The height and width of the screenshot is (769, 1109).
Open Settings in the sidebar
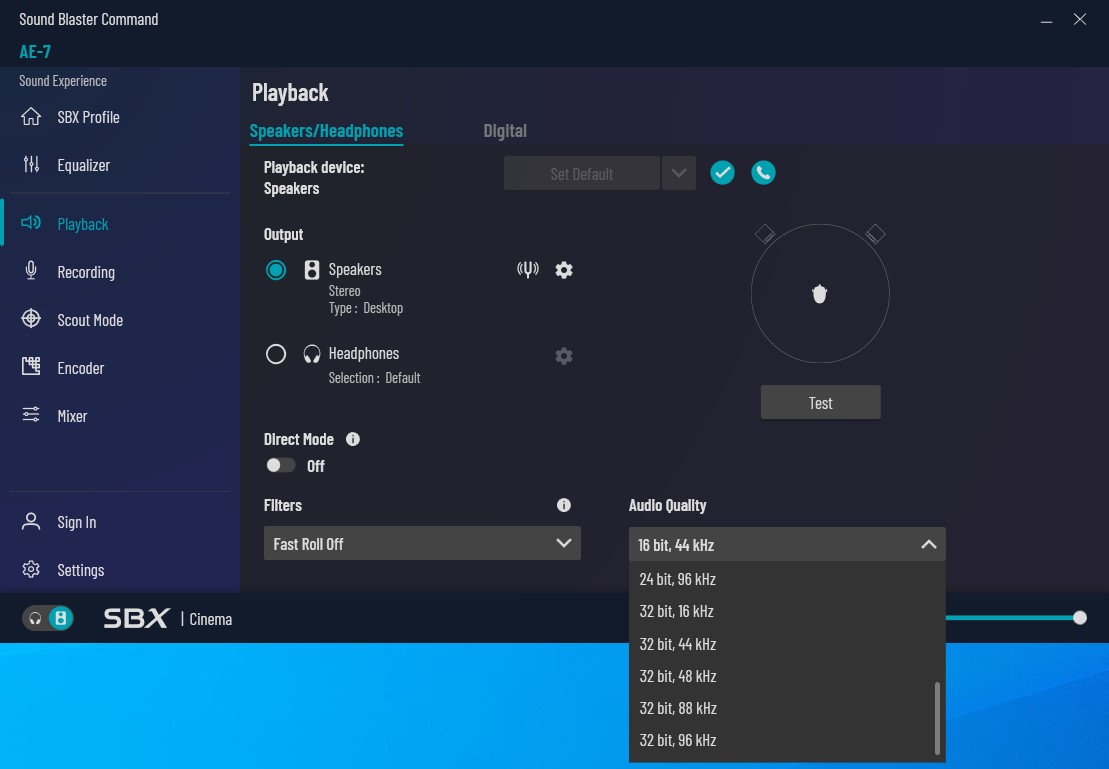[81, 570]
